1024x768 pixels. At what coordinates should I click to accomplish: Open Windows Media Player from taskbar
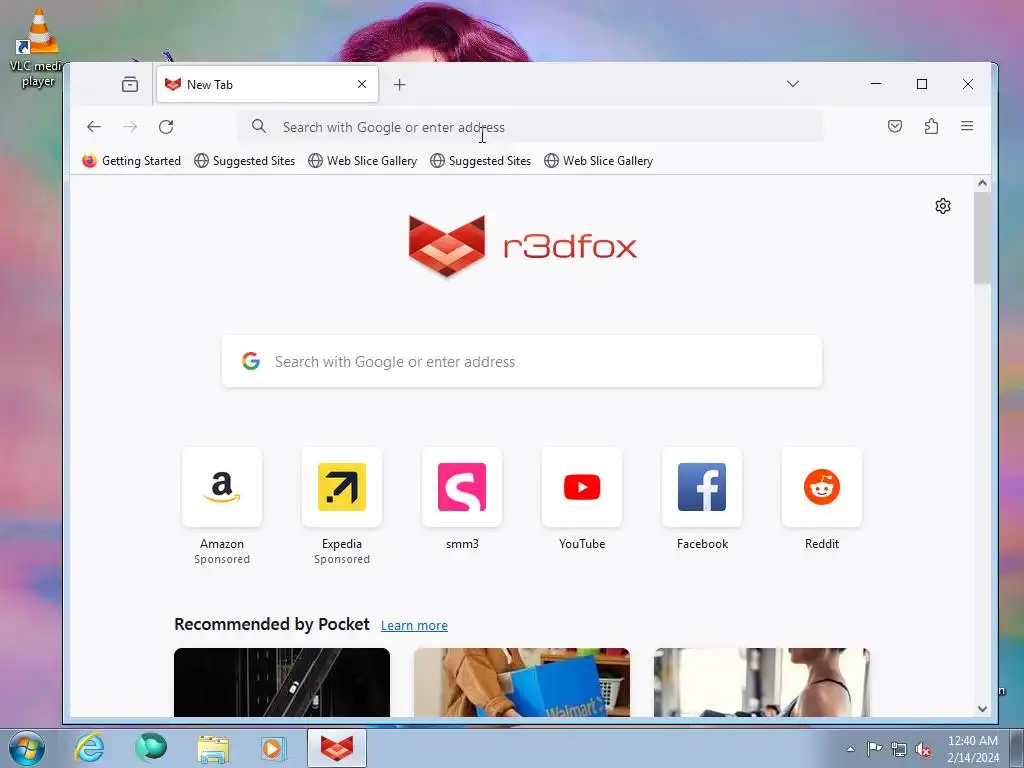tap(273, 748)
